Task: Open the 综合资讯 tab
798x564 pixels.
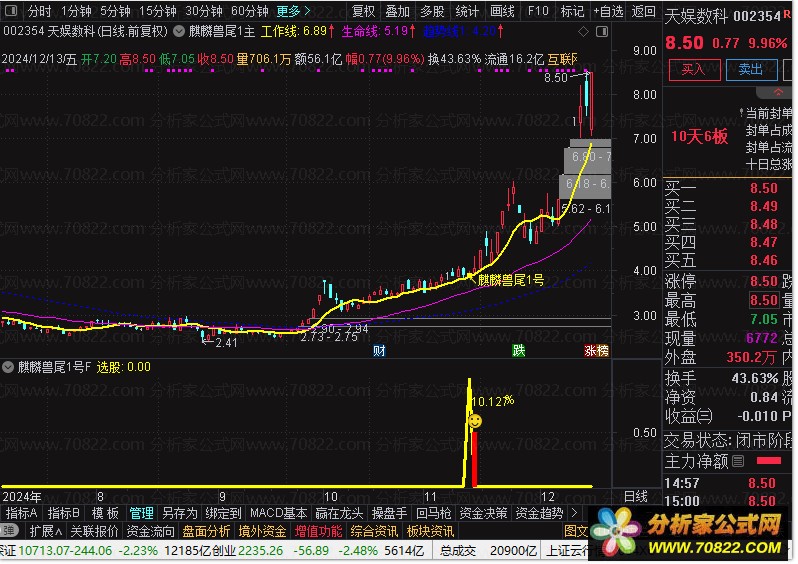Action: [374, 531]
